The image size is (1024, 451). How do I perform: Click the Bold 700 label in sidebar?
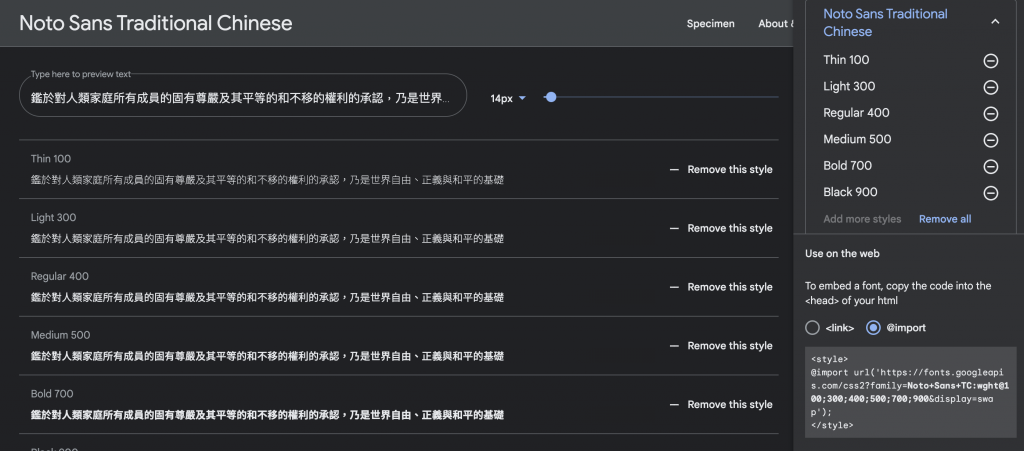(x=848, y=166)
